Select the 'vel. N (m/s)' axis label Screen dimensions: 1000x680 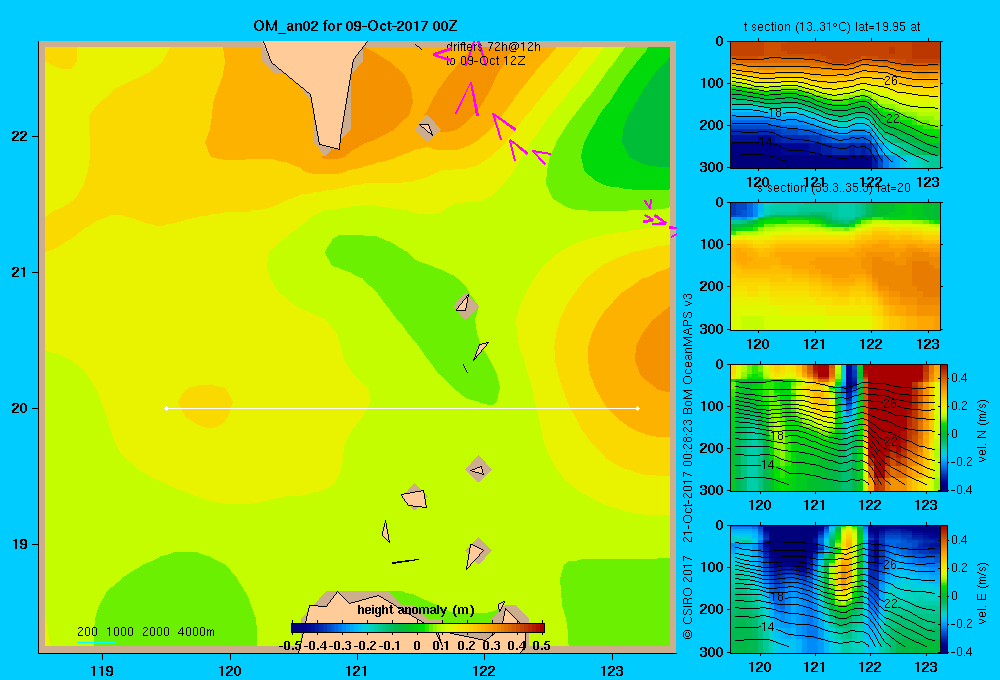pos(982,431)
